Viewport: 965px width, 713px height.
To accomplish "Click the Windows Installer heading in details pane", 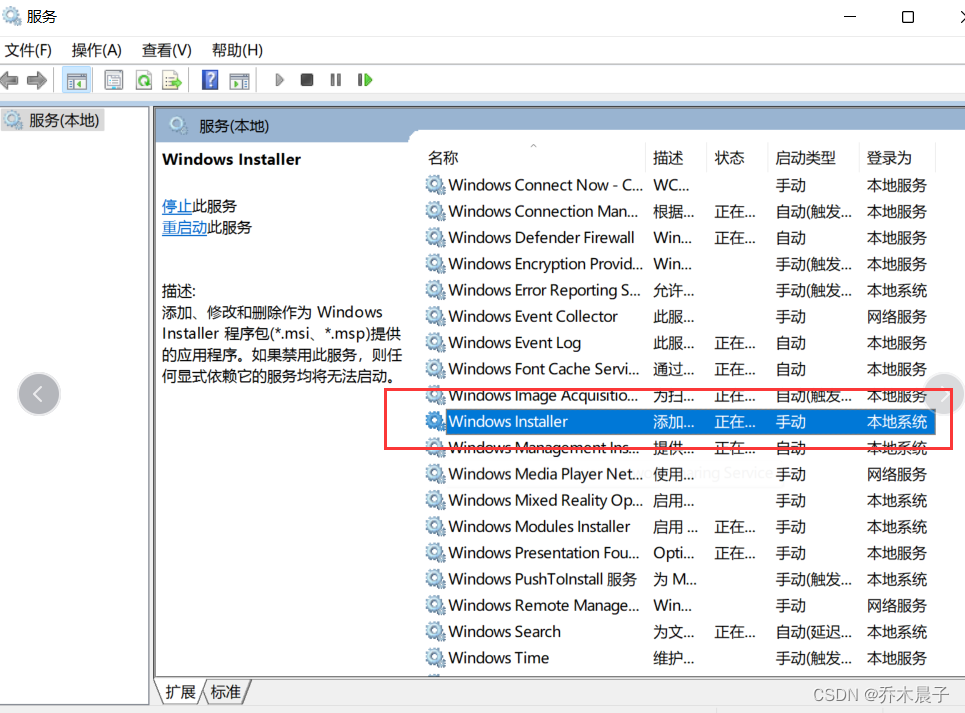I will pos(231,159).
